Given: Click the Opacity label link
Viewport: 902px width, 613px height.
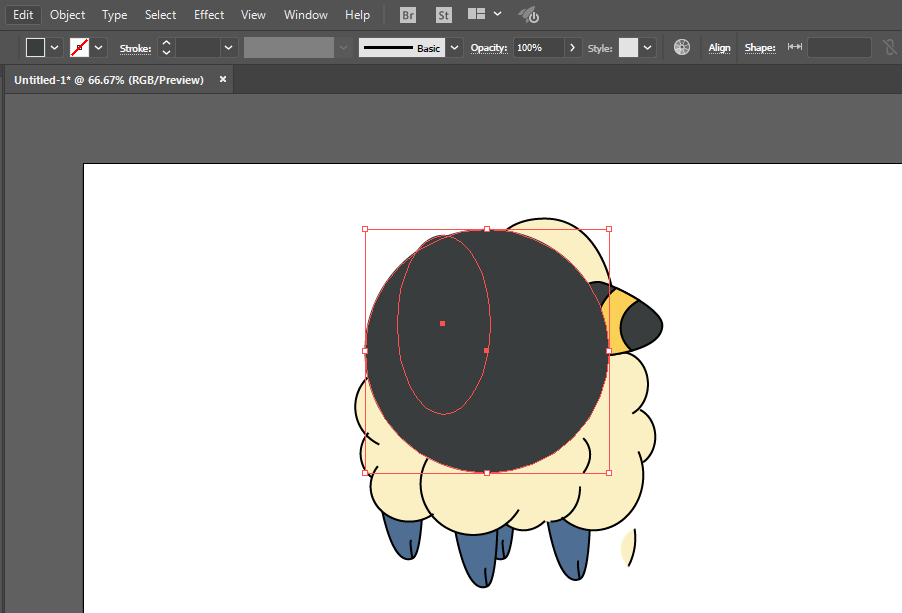Looking at the screenshot, I should pos(489,48).
